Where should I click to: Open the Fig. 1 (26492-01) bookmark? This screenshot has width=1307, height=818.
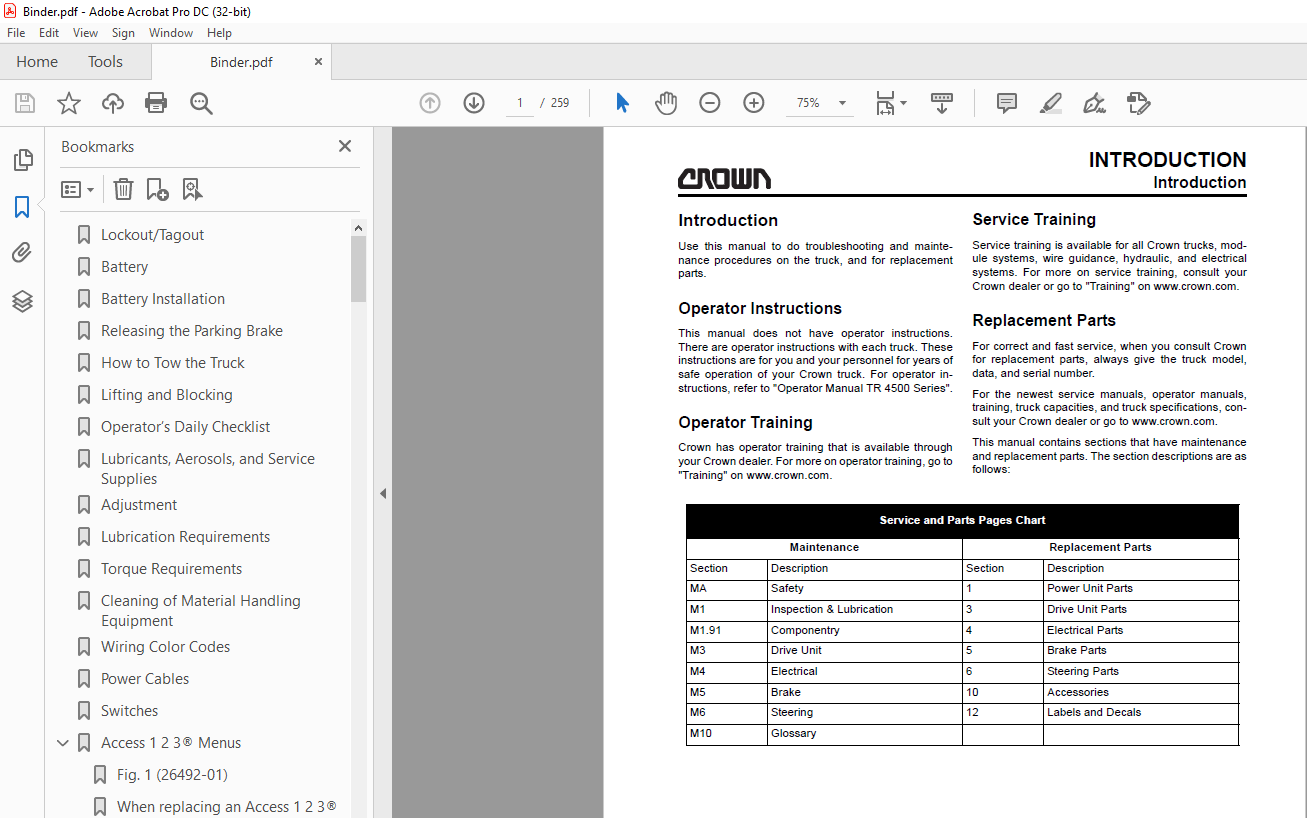(172, 775)
